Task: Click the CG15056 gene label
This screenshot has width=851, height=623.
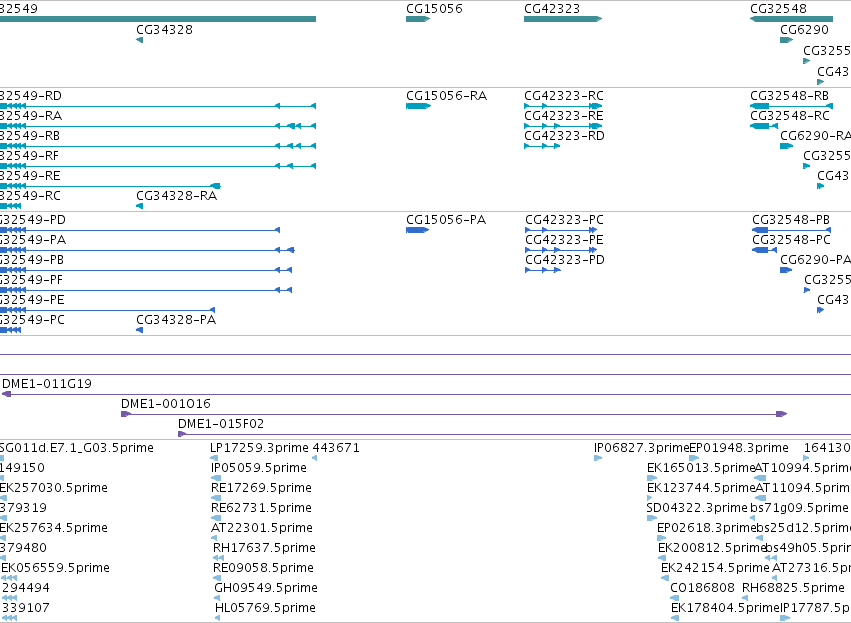Action: (434, 9)
